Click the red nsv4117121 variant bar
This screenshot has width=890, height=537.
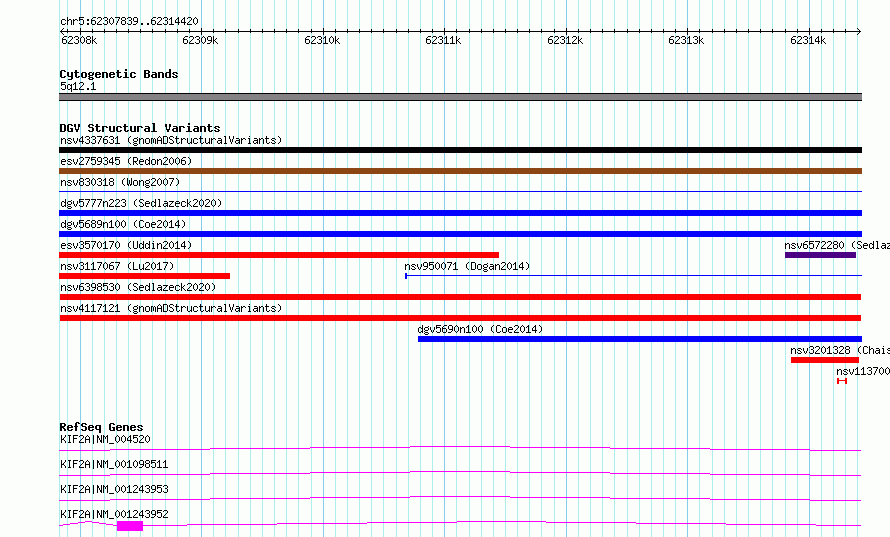pos(460,318)
